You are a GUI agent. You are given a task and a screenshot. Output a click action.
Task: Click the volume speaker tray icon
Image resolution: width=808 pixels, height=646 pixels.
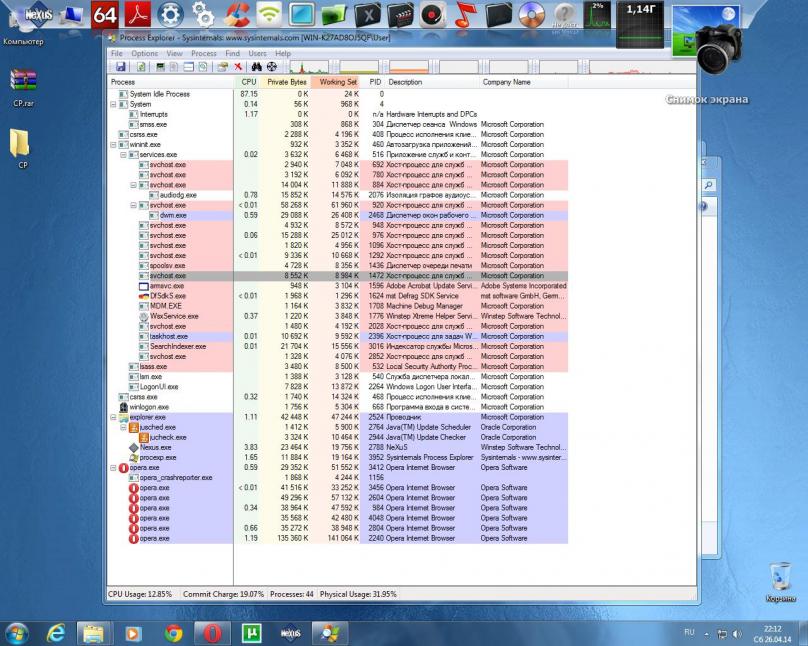tap(738, 634)
